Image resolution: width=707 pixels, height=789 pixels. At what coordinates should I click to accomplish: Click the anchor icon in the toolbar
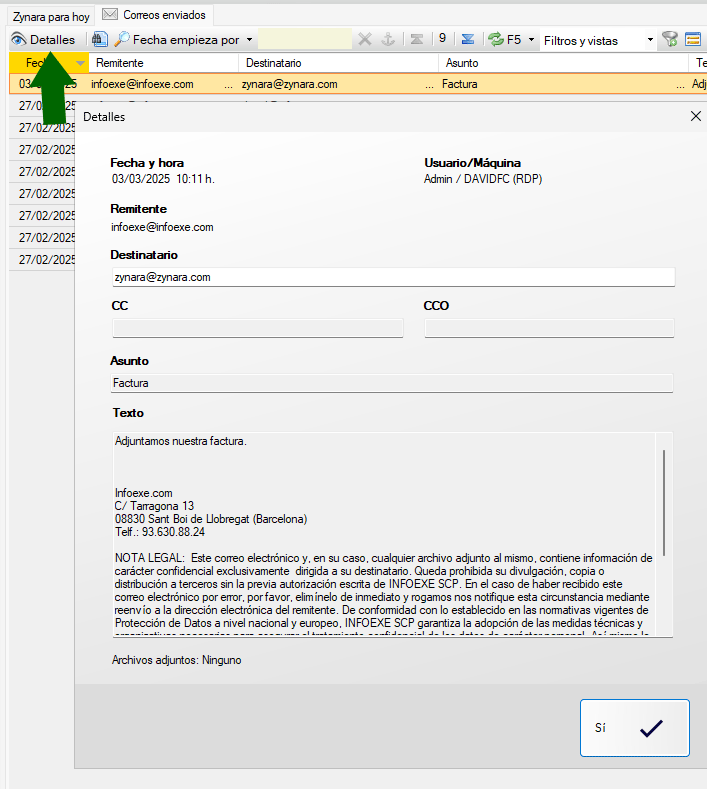(x=388, y=40)
